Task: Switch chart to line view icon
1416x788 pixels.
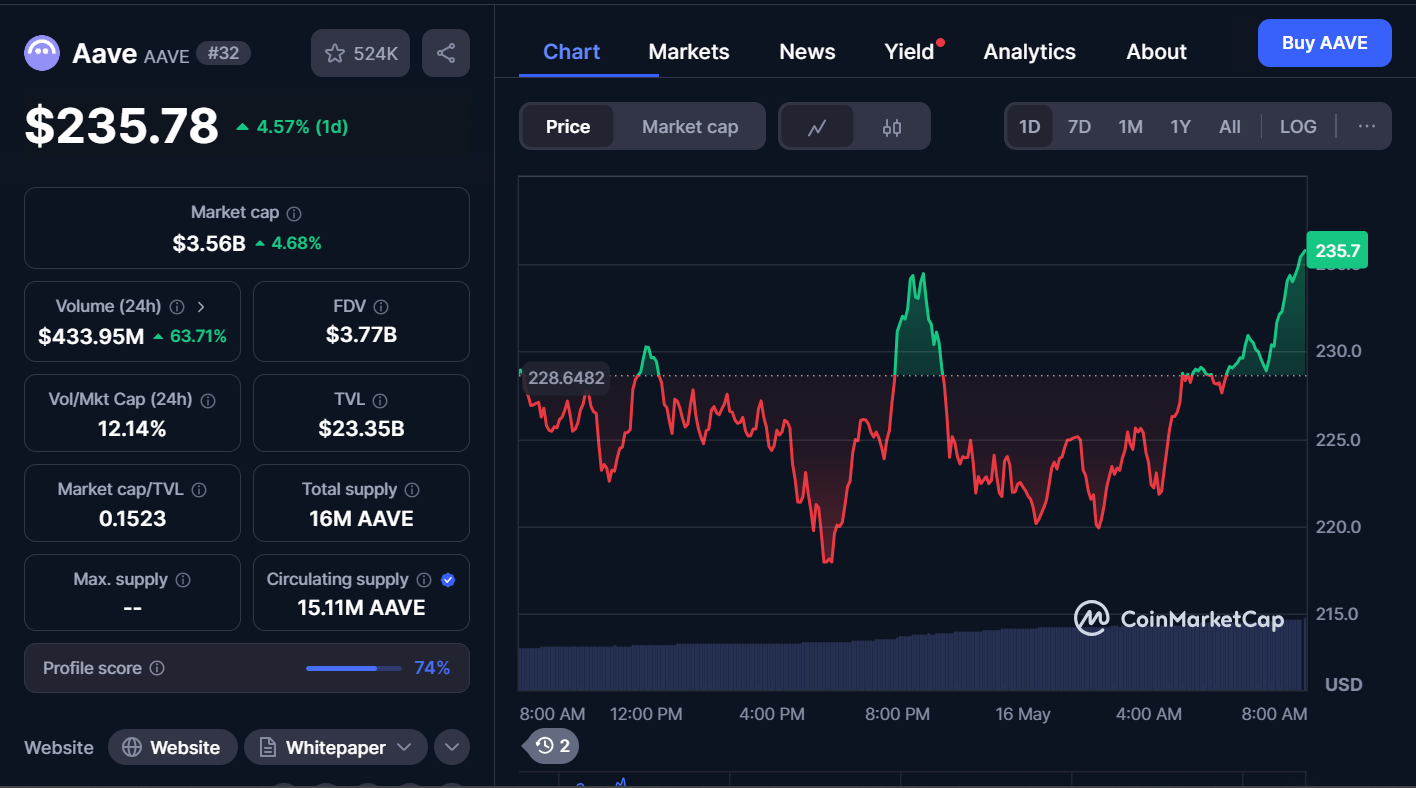Action: tap(817, 127)
